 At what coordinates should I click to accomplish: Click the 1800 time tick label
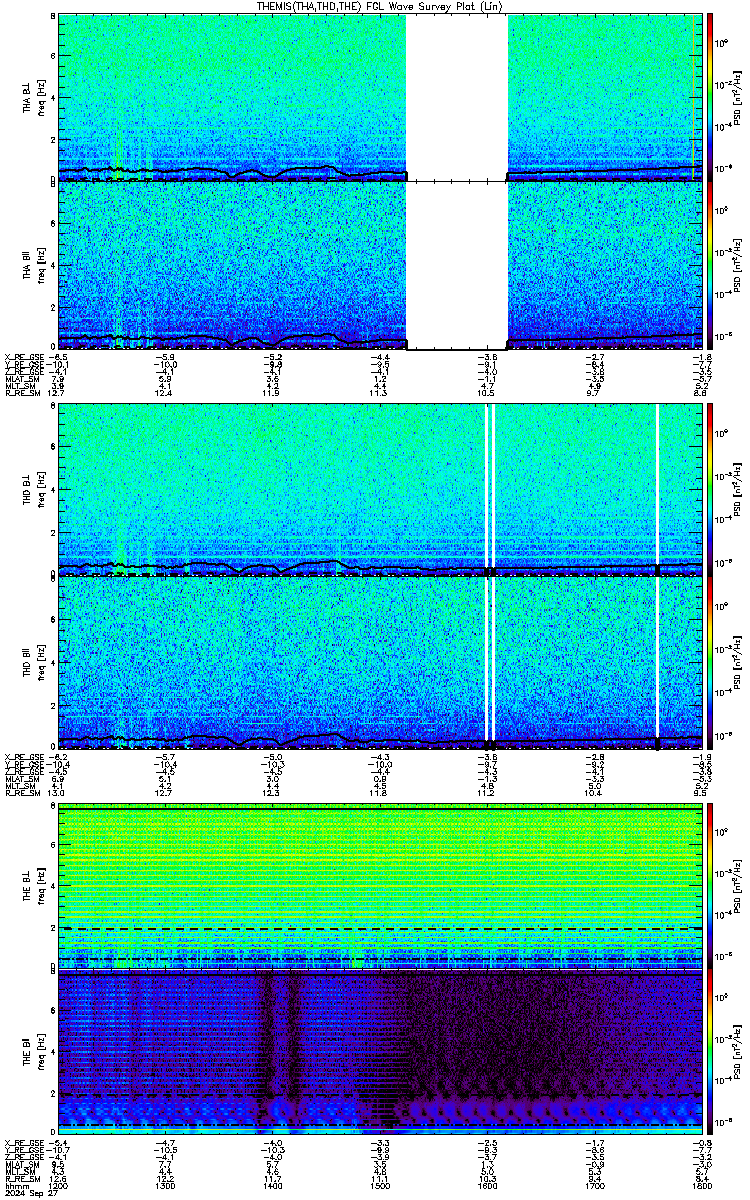tap(702, 1186)
